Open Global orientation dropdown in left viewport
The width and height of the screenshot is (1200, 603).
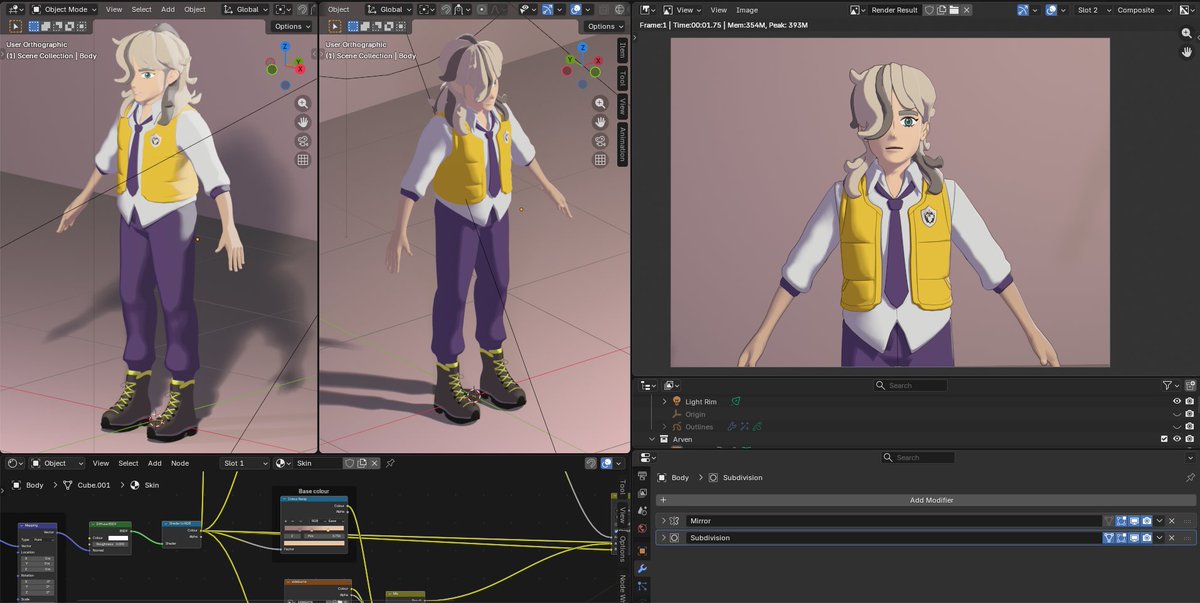coord(247,9)
